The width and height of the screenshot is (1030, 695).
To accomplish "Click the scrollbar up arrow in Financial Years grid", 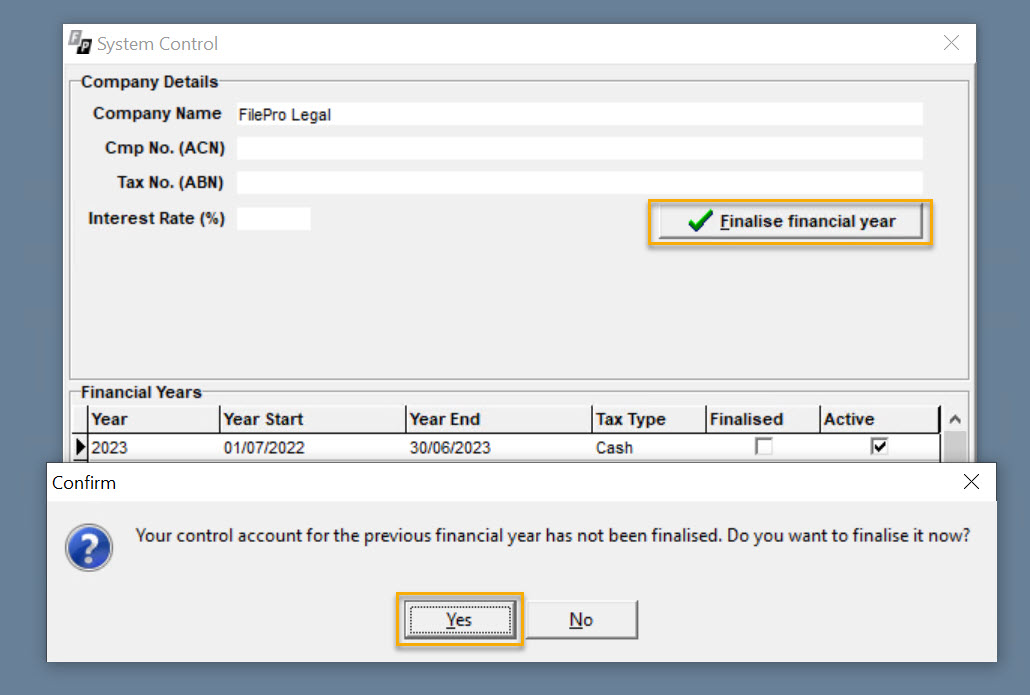I will (953, 418).
